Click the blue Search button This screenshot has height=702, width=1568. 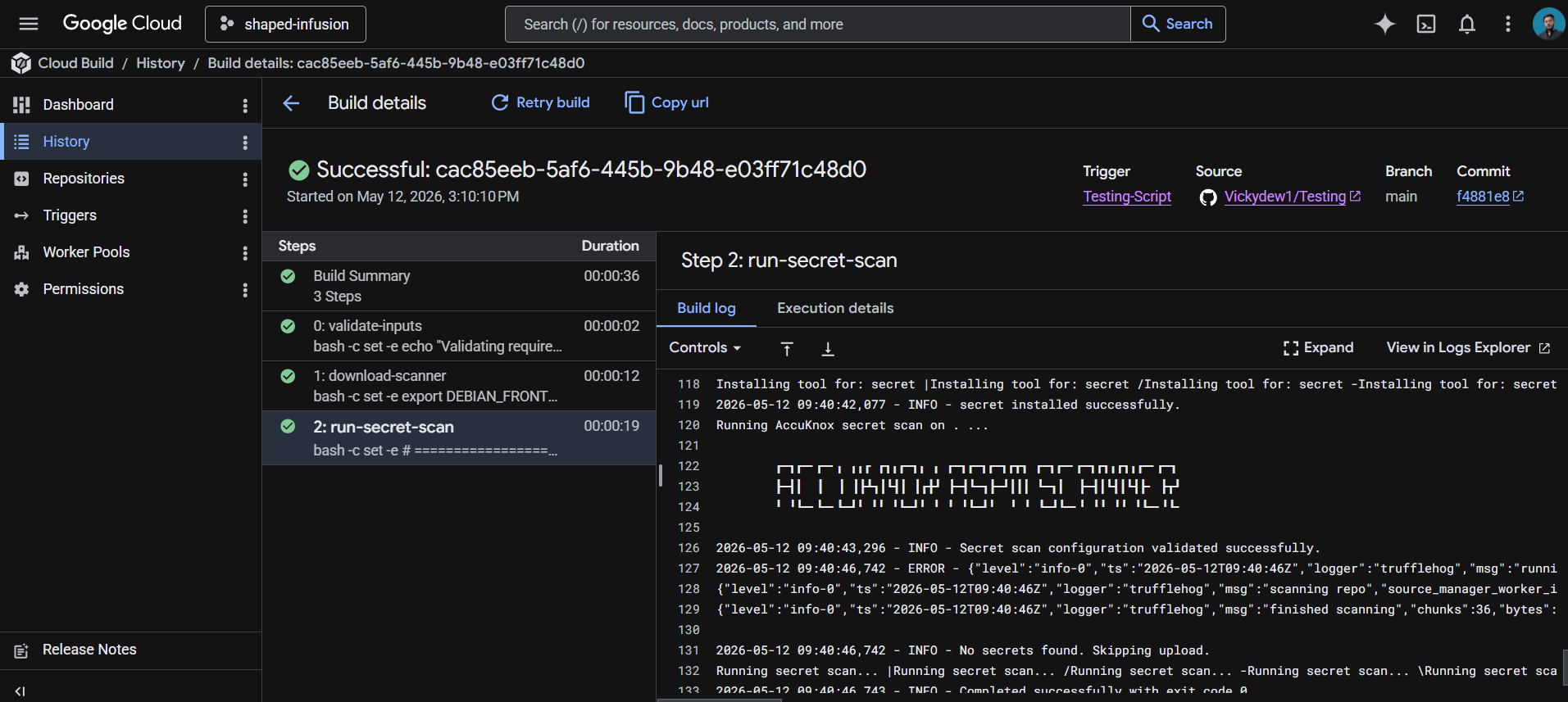pos(1178,24)
